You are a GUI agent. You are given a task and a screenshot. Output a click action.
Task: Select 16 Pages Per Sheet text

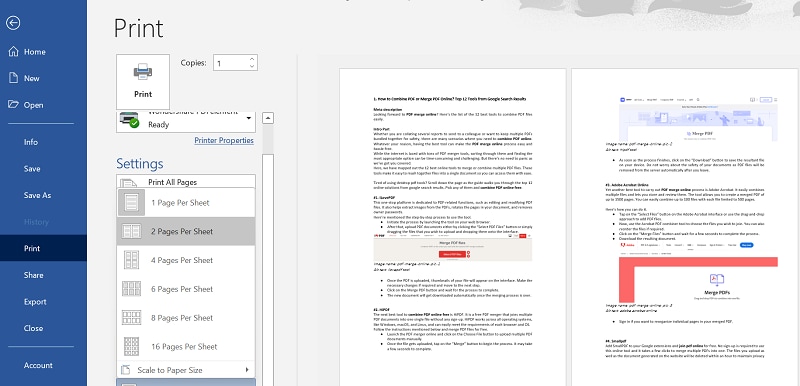184,347
